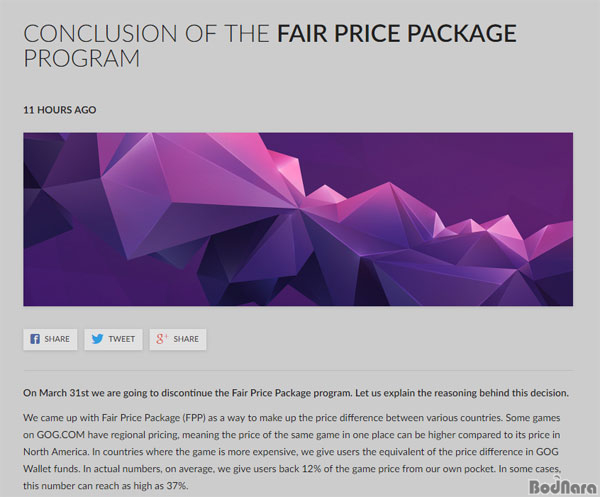Click 'GOG.COM' in the paragraph

point(60,435)
